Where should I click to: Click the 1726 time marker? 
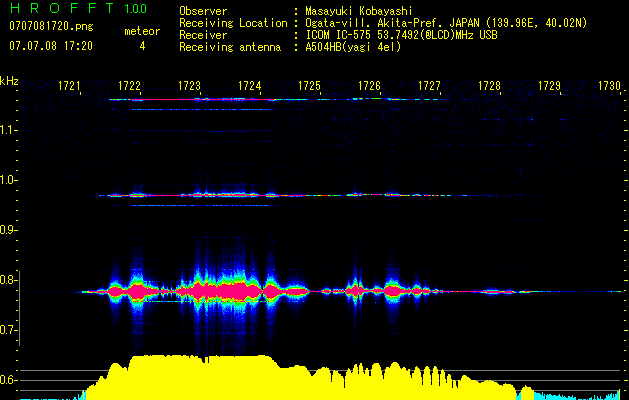(369, 86)
